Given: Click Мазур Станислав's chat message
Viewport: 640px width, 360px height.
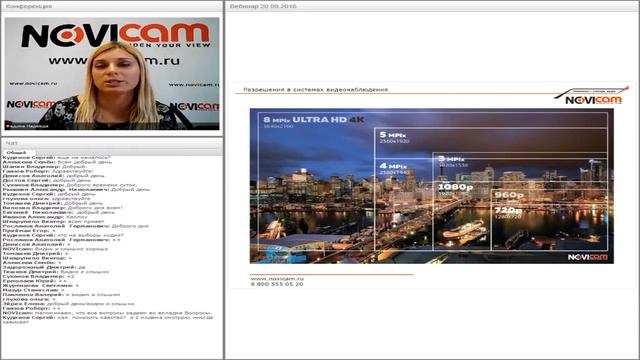Looking at the screenshot, I should tap(33, 290).
